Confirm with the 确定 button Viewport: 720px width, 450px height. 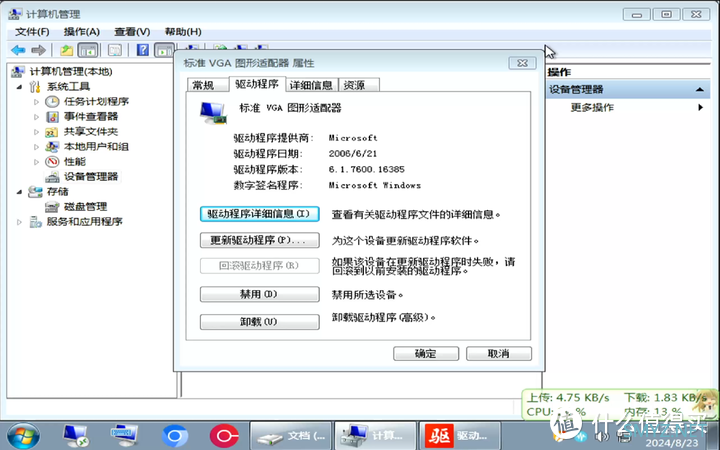[x=426, y=354]
